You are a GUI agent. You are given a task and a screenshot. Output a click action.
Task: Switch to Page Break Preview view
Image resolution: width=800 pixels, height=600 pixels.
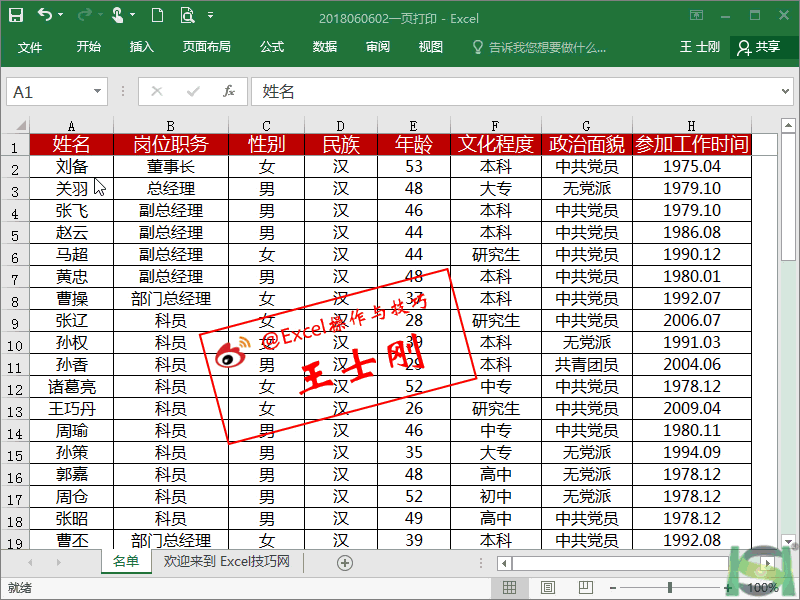[585, 588]
